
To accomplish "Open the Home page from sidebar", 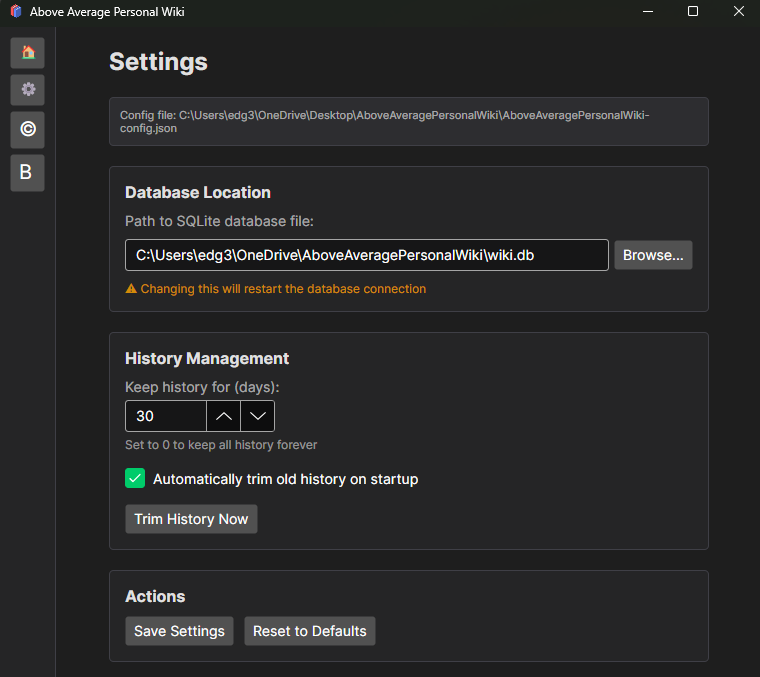I will point(28,53).
